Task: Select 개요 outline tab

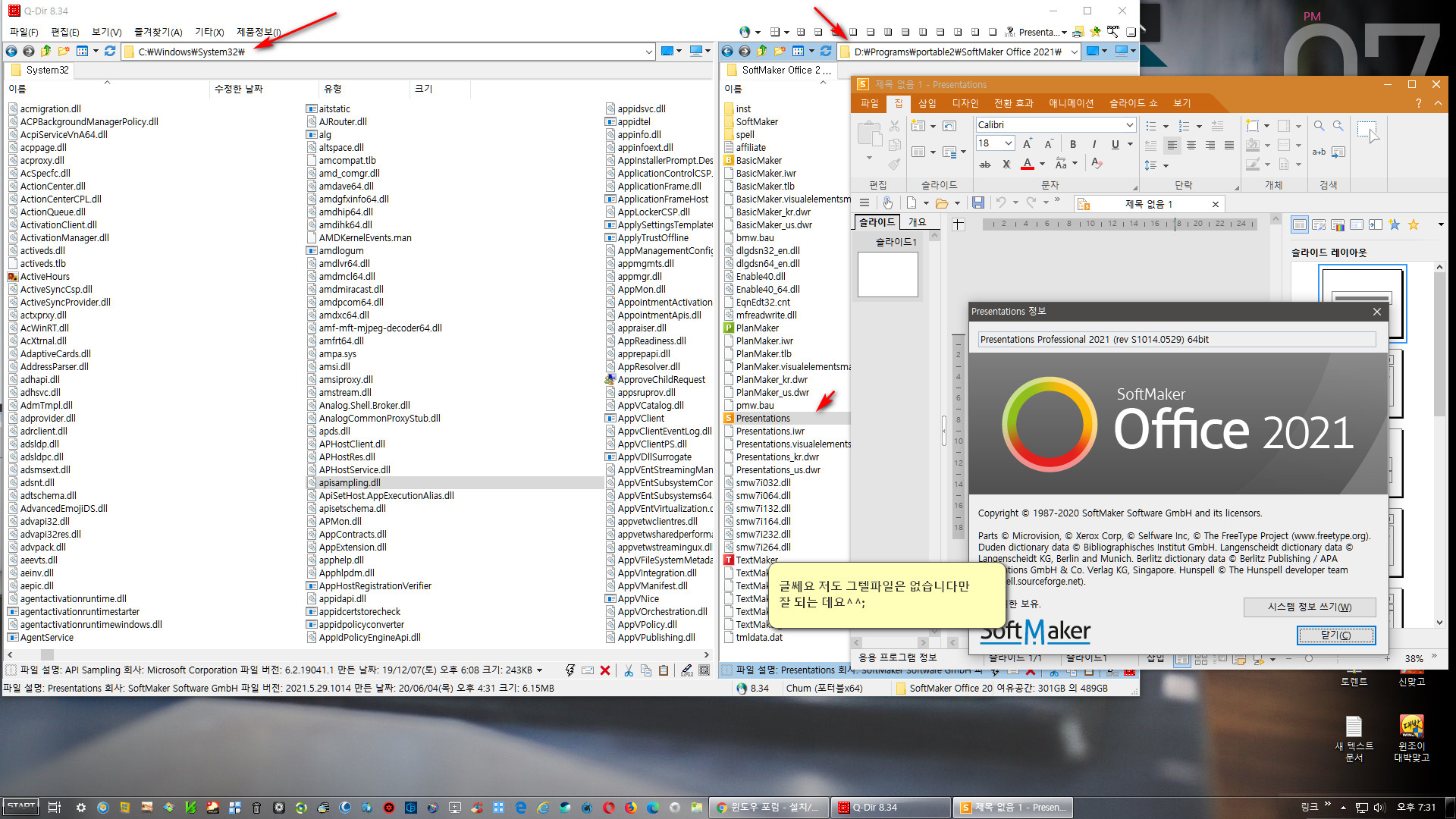Action: (x=917, y=222)
